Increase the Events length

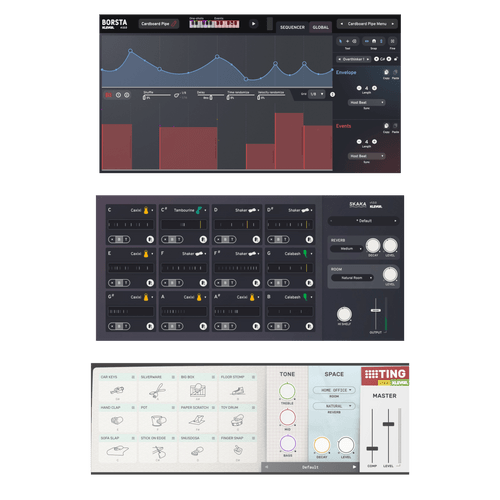(x=374, y=142)
